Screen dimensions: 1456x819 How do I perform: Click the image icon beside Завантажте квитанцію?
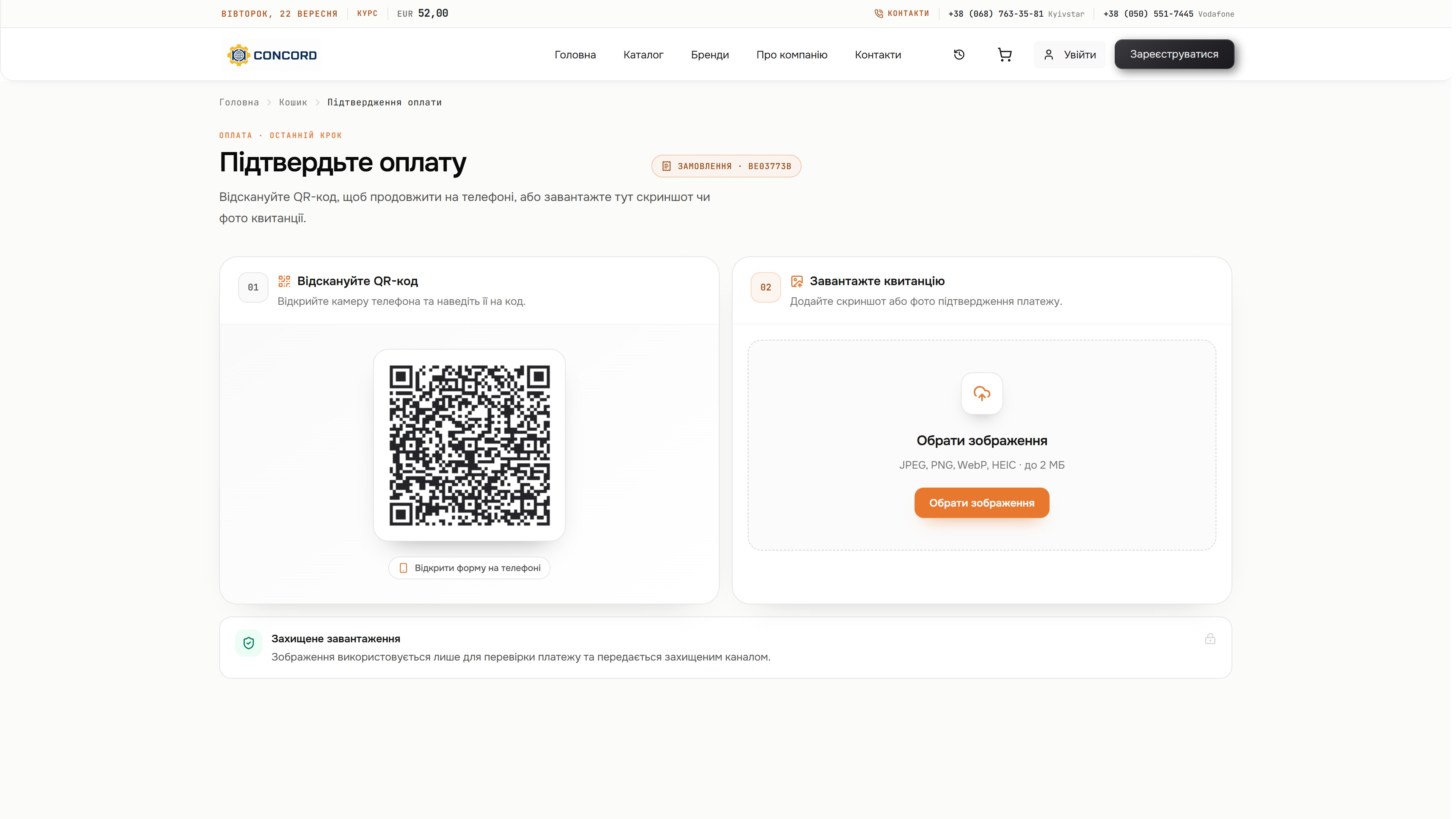coord(797,281)
